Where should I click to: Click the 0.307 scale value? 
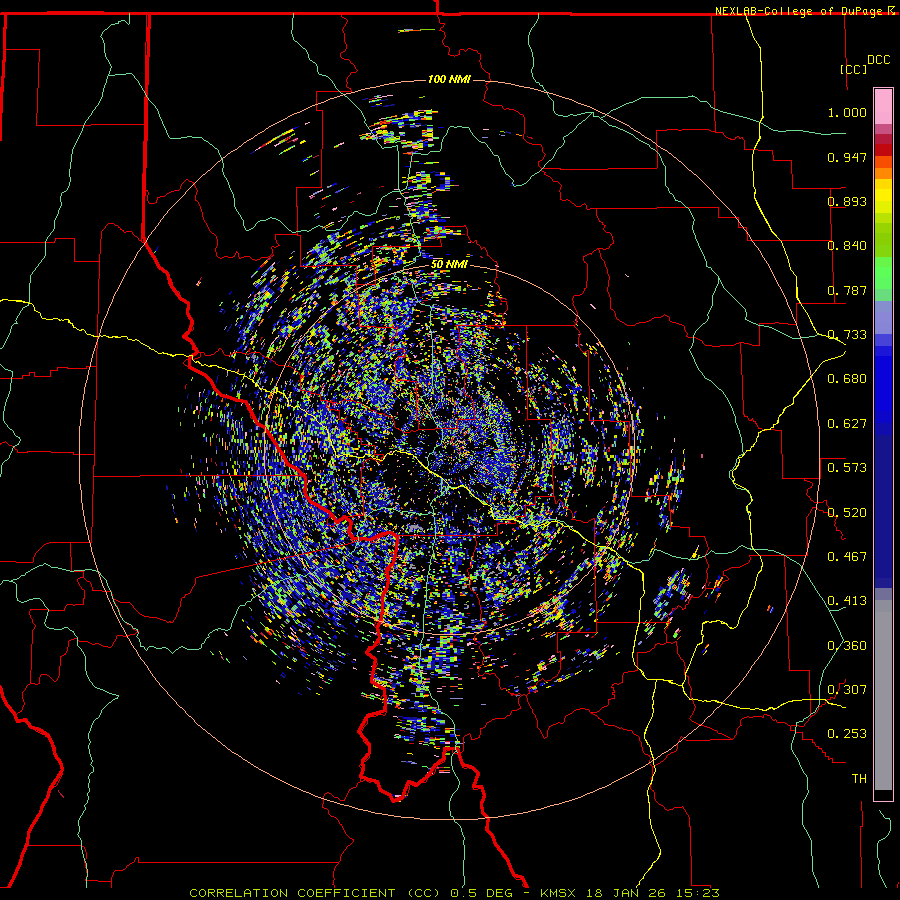(847, 690)
